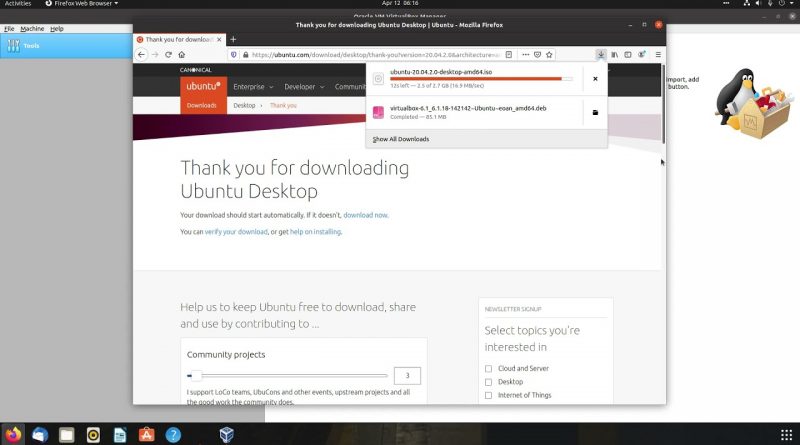Click Activities in top bar
Image resolution: width=800 pixels, height=445 pixels.
(18, 3)
